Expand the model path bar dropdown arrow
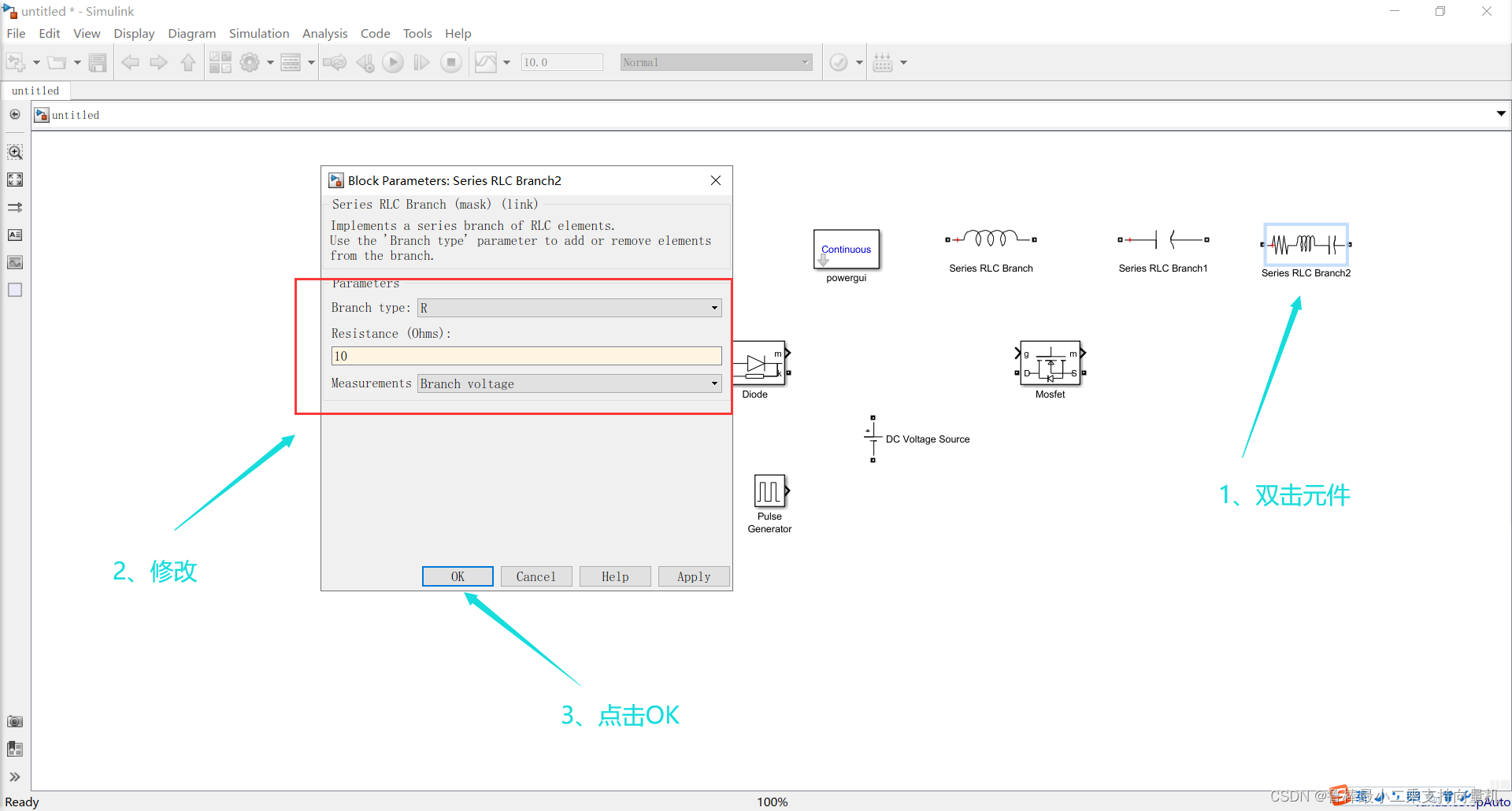This screenshot has width=1512, height=811. tap(1501, 114)
